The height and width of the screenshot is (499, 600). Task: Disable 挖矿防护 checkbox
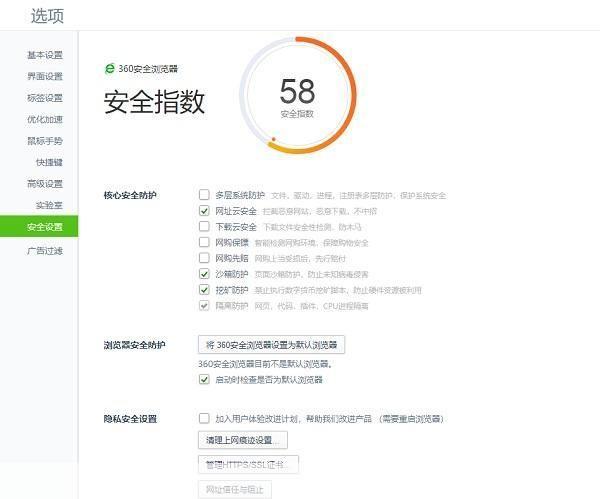204,290
